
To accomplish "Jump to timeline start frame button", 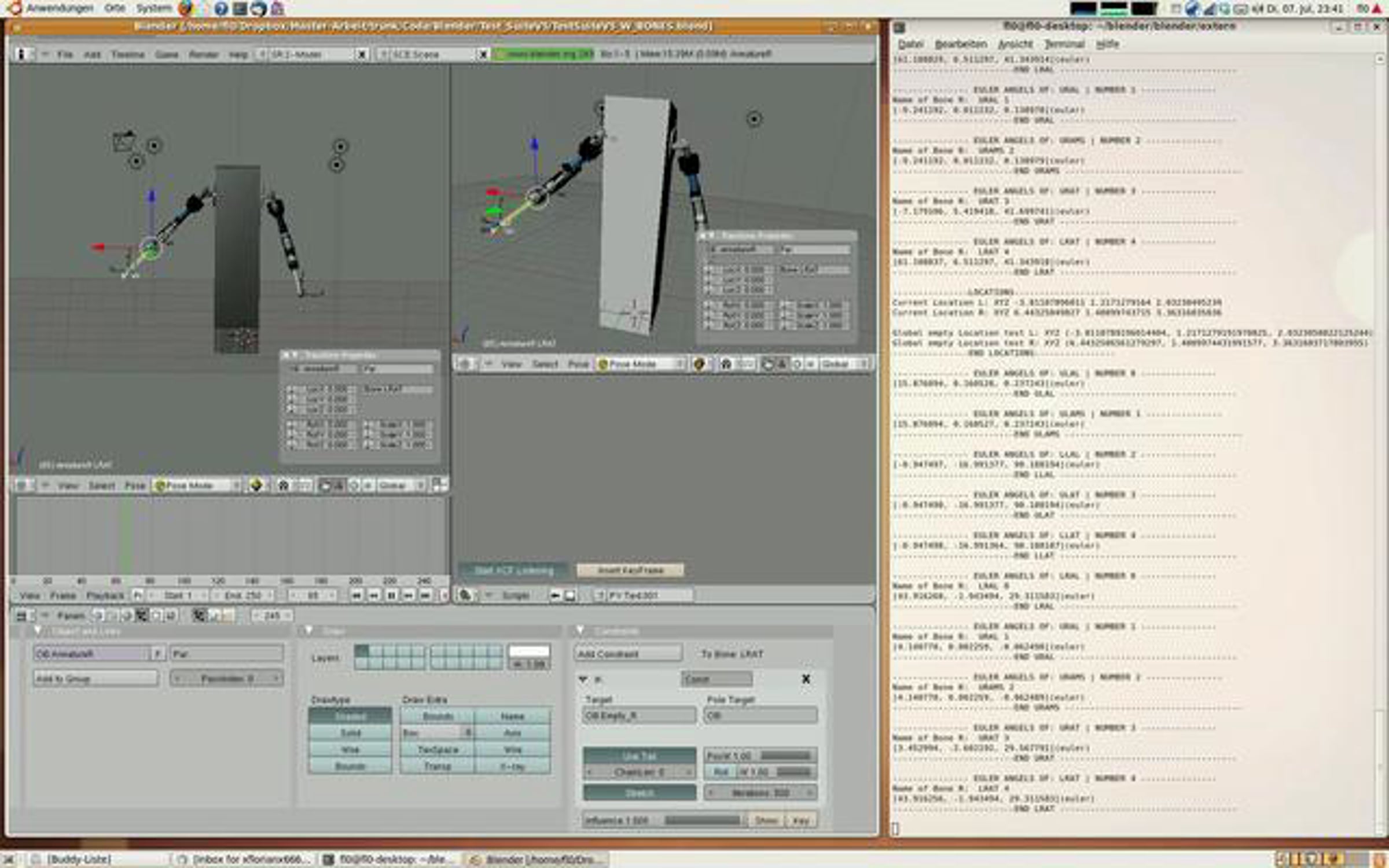I will pyautogui.click(x=357, y=595).
